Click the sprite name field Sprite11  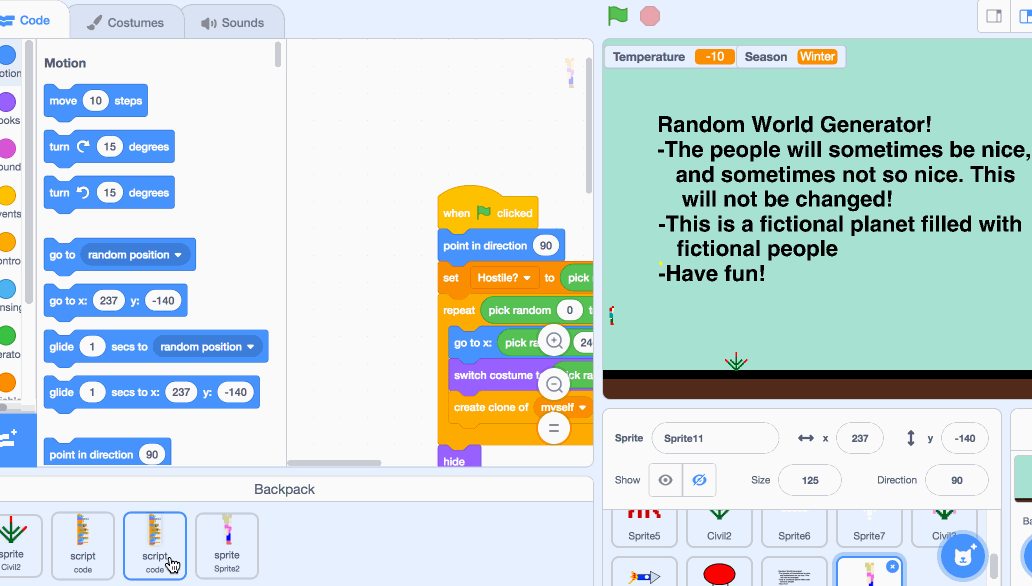[715, 438]
